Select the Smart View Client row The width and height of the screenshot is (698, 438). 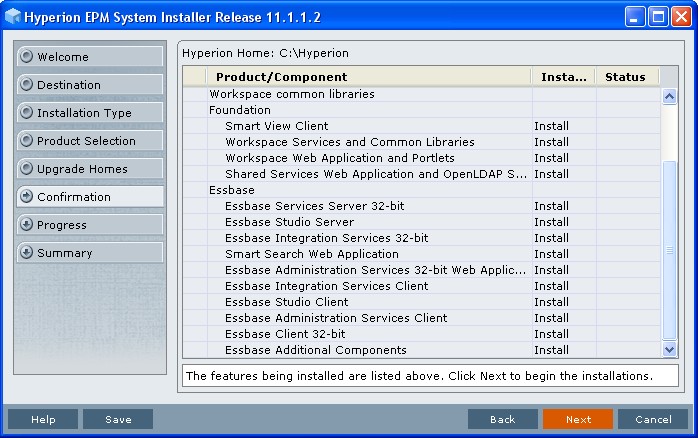coord(276,126)
